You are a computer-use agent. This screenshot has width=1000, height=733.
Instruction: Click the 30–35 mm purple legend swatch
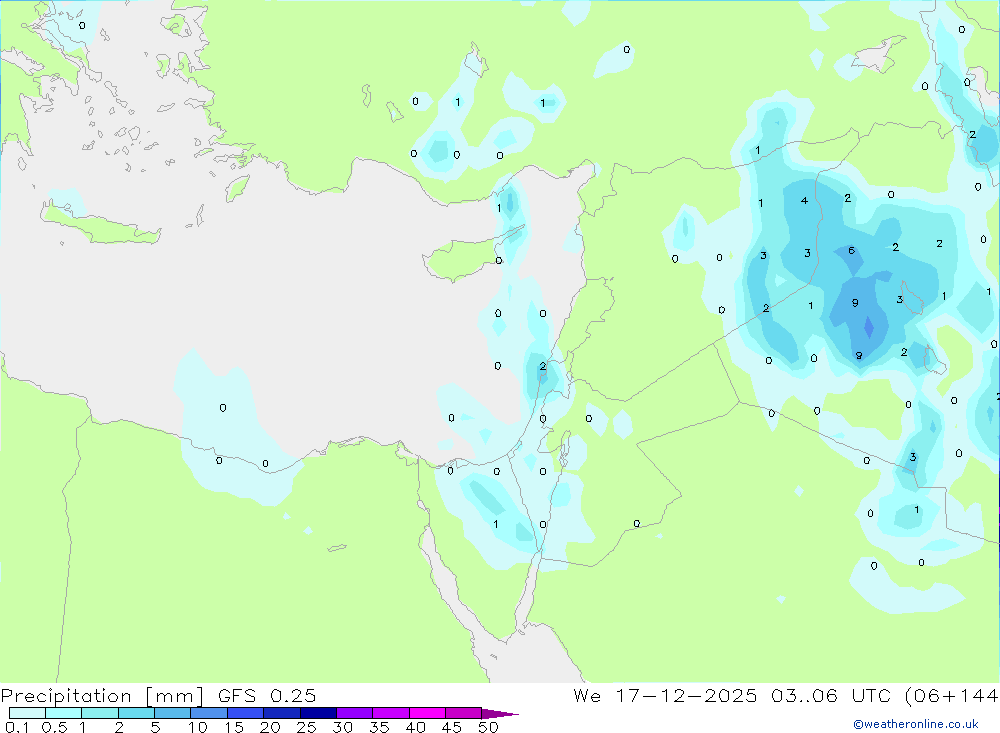354,713
